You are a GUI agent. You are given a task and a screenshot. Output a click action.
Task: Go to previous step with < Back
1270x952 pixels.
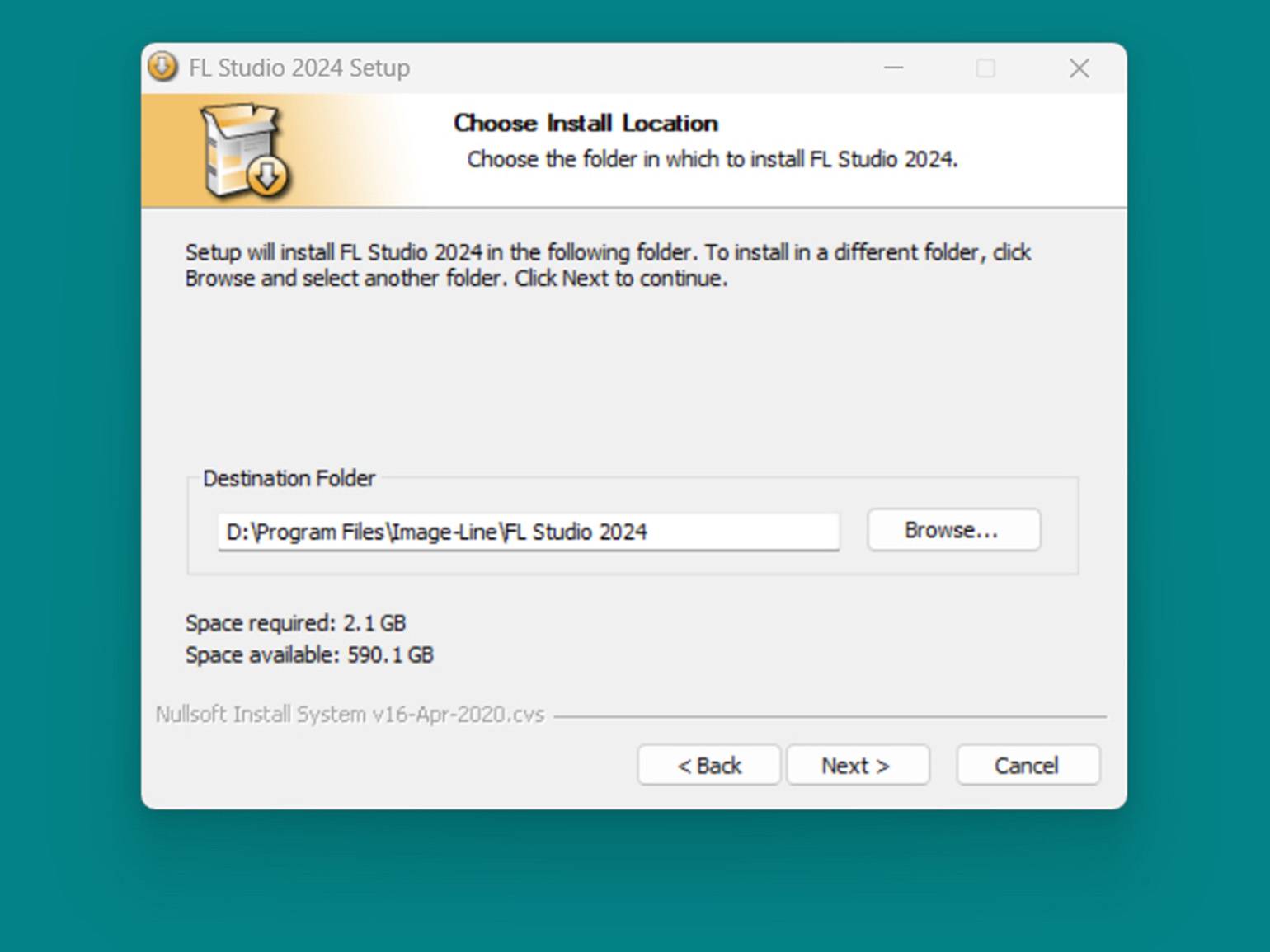coord(709,766)
